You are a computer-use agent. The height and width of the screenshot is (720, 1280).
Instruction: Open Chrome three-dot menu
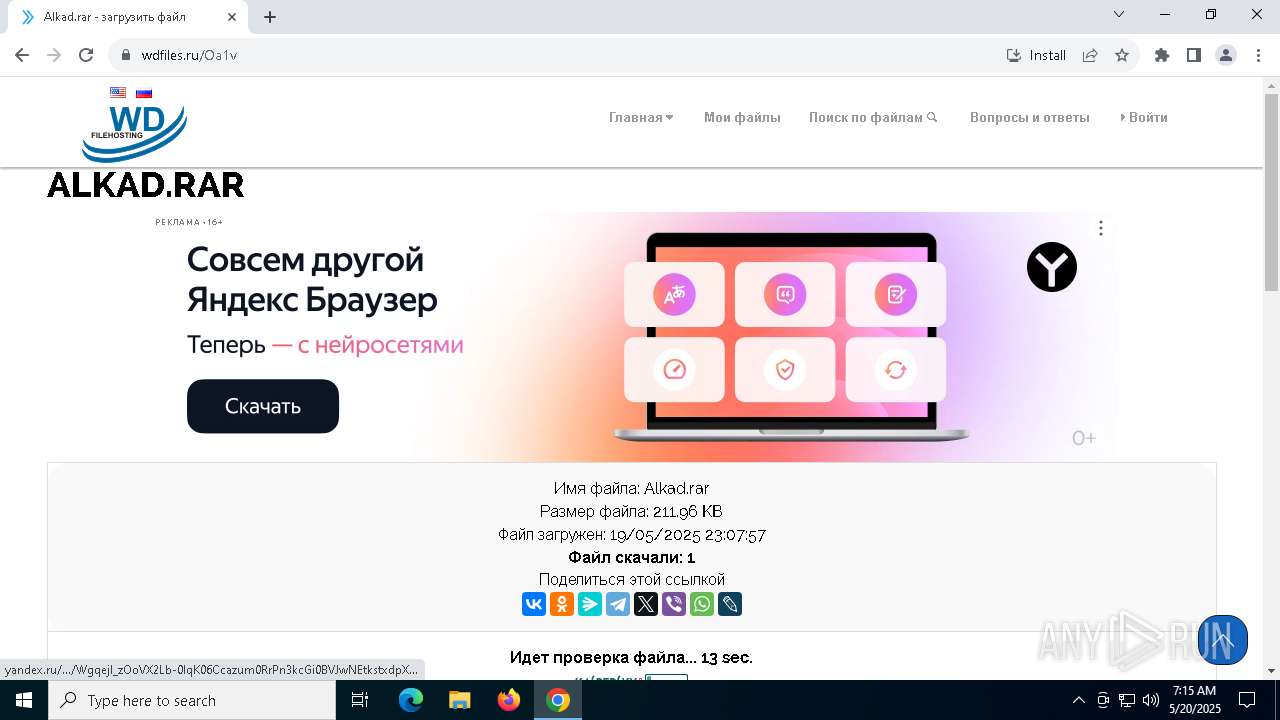coord(1258,55)
